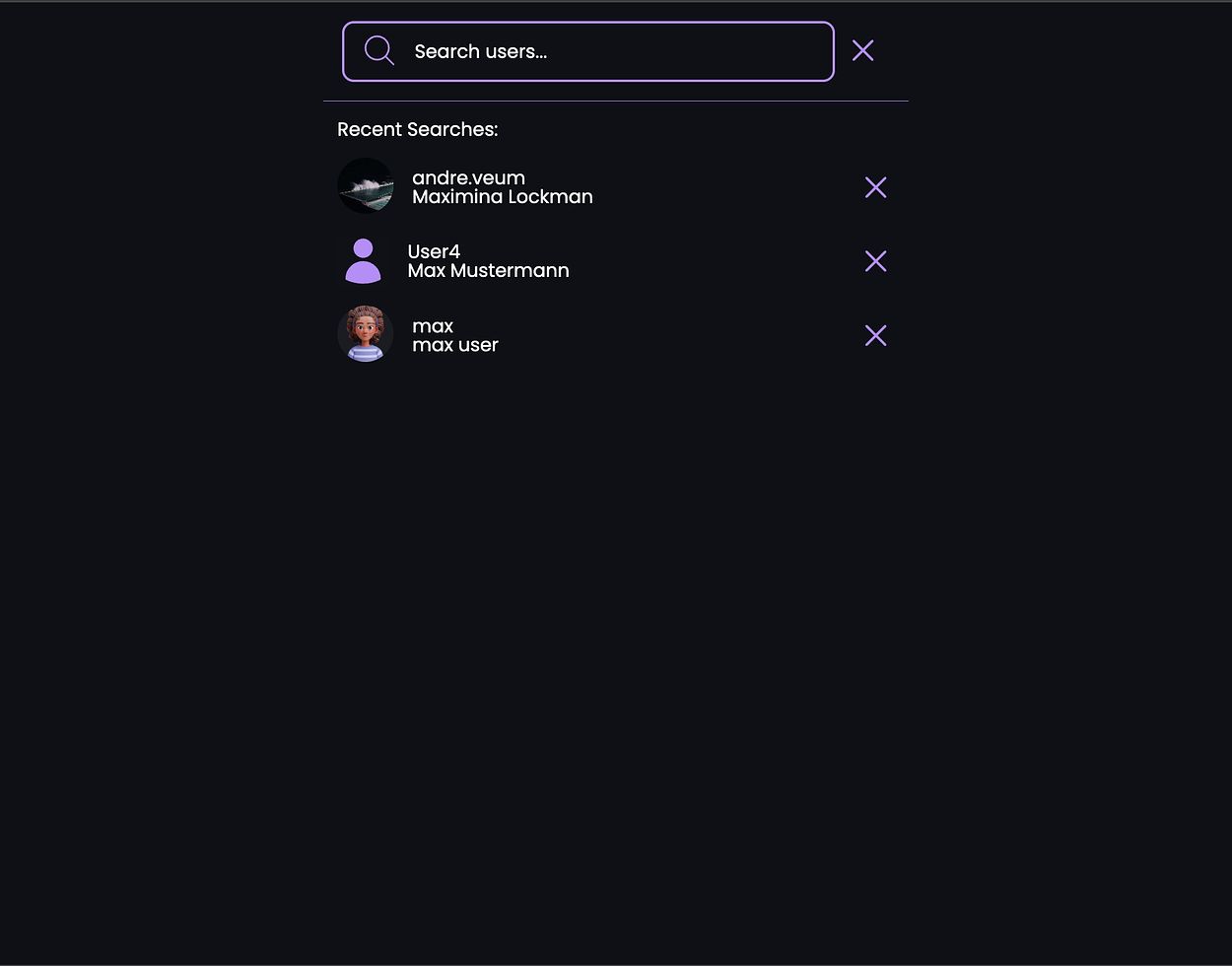
Task: Open max's cartoon avatar picture
Action: tap(365, 334)
